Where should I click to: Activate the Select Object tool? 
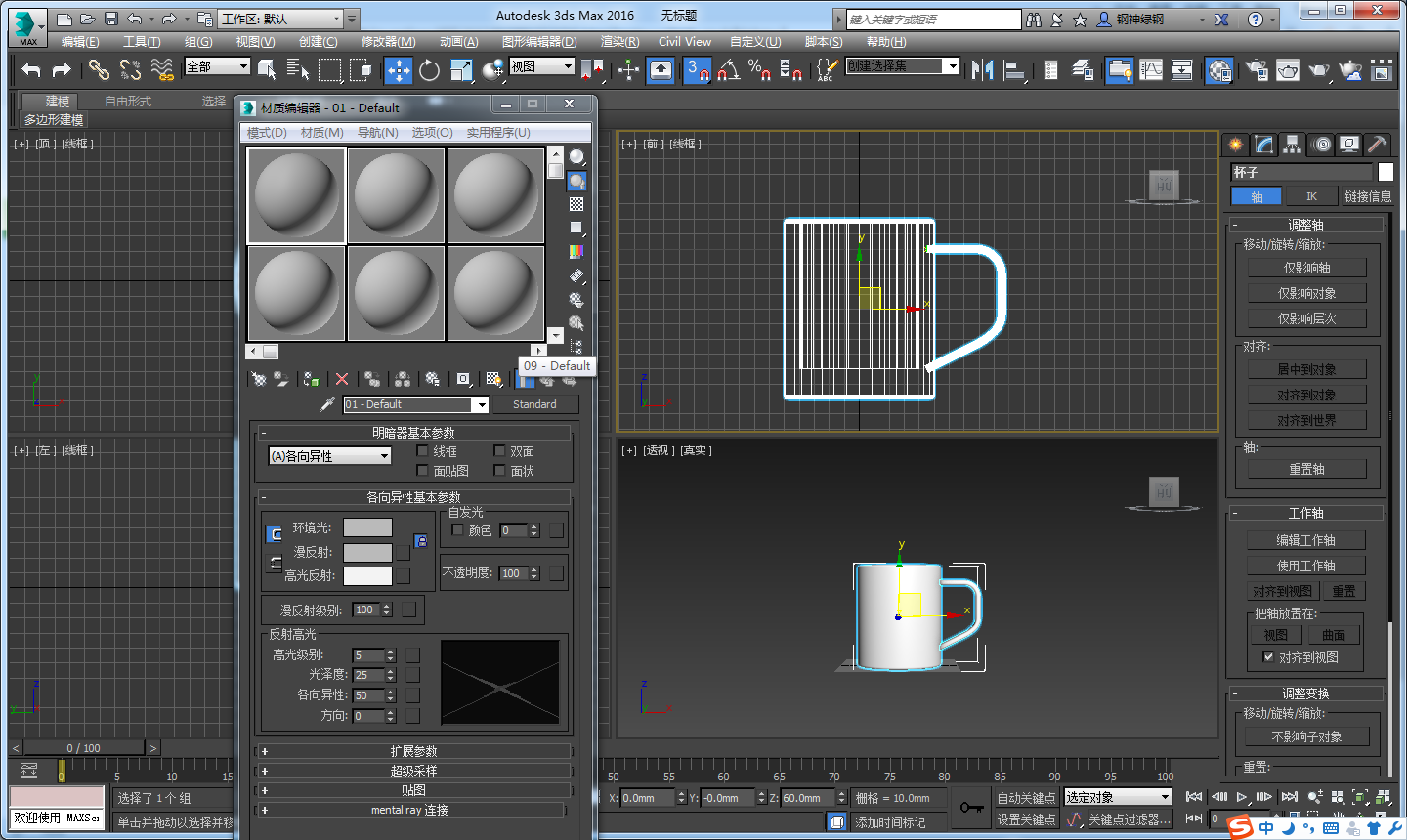click(x=267, y=69)
